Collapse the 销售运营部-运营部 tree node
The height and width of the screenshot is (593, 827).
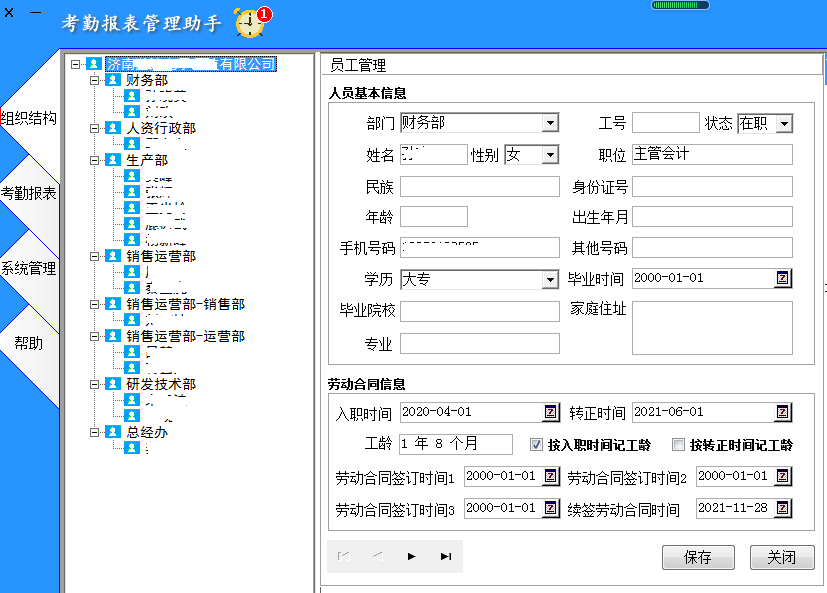(x=94, y=336)
